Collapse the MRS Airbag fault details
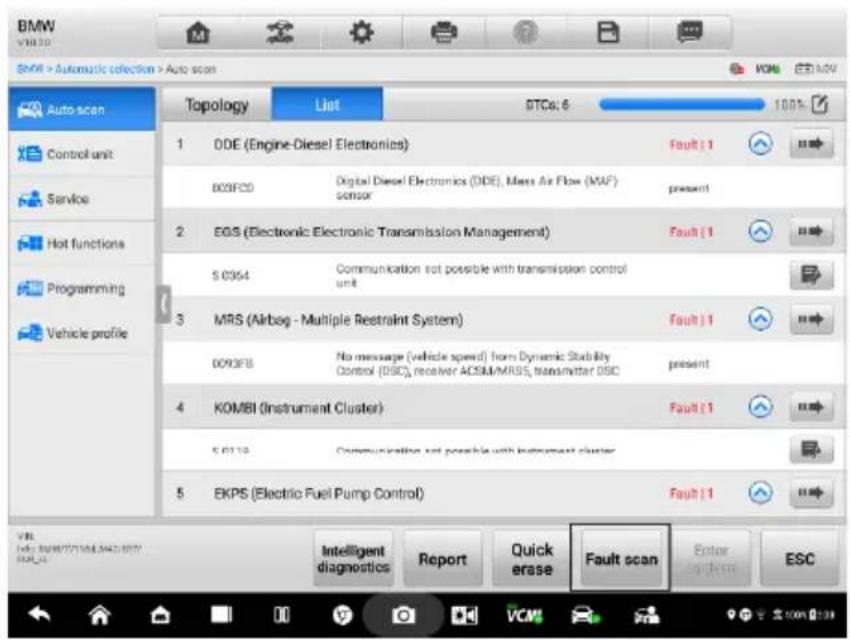Viewport: 850px width, 640px height. [x=760, y=319]
